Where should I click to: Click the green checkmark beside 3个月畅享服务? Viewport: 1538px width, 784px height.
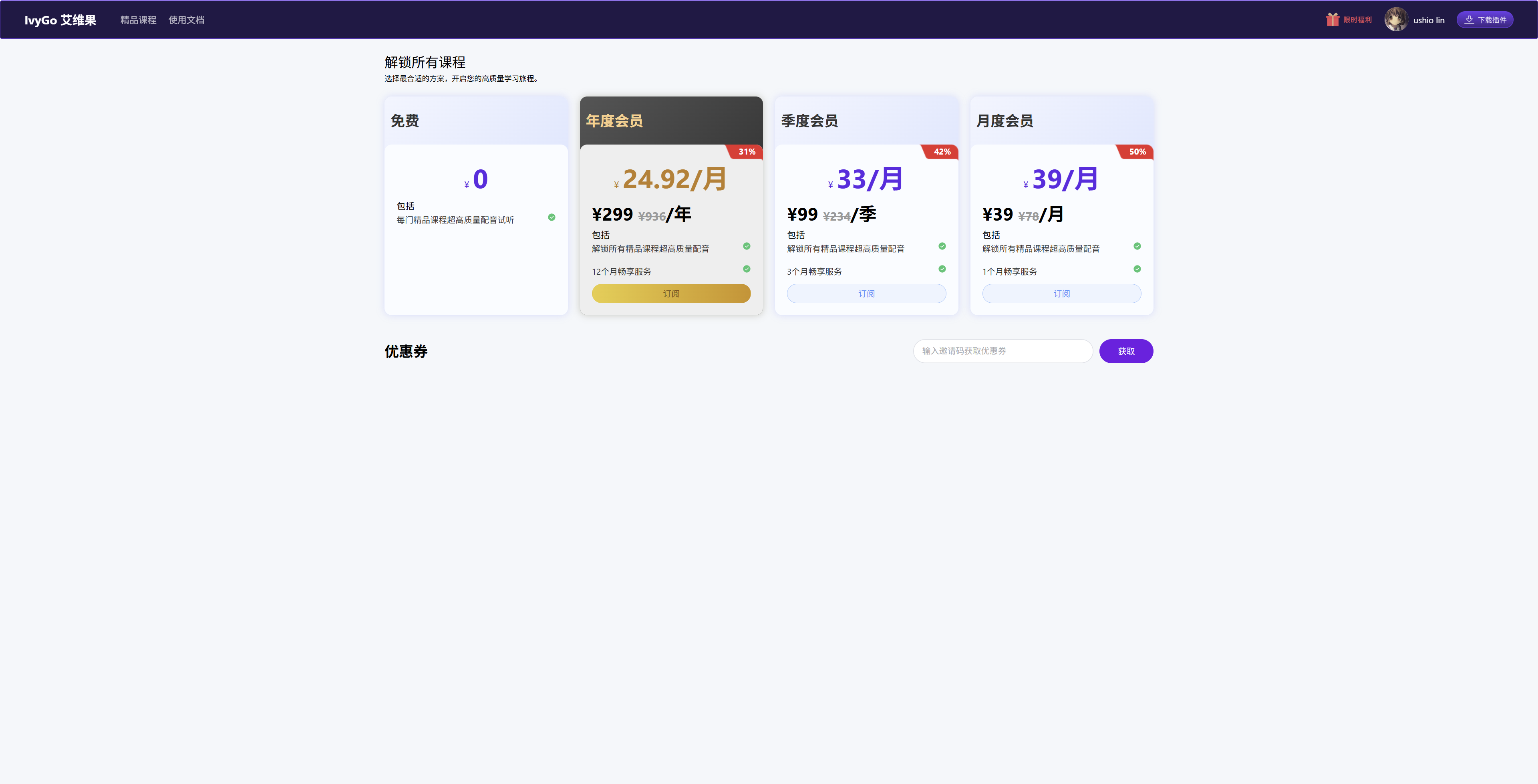click(942, 269)
